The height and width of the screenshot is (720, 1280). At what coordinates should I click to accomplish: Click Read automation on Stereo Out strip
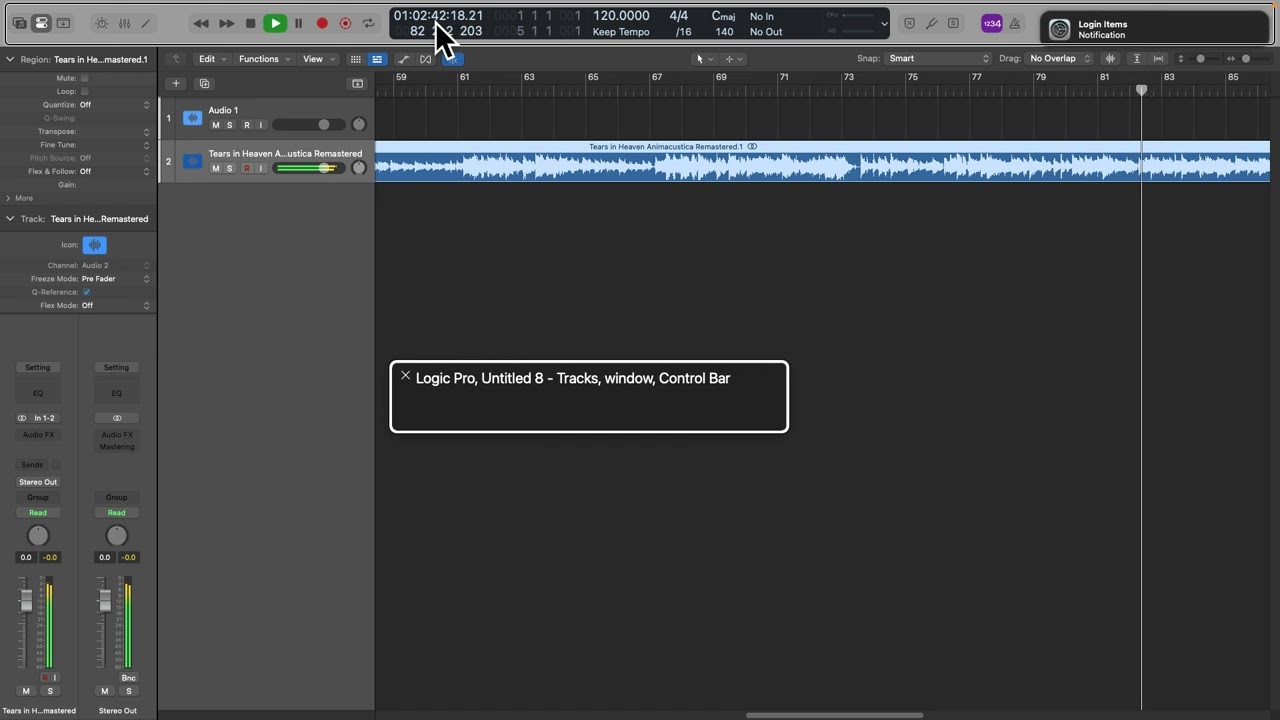pyautogui.click(x=116, y=513)
